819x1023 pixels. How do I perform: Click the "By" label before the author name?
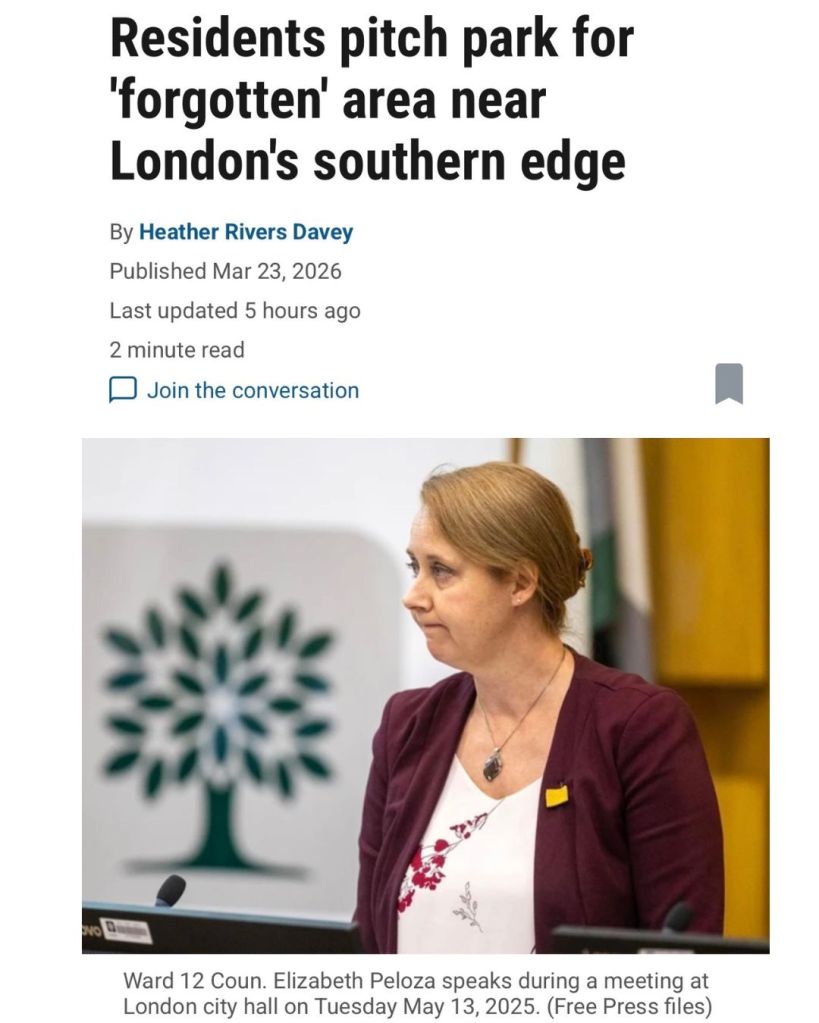[x=121, y=232]
